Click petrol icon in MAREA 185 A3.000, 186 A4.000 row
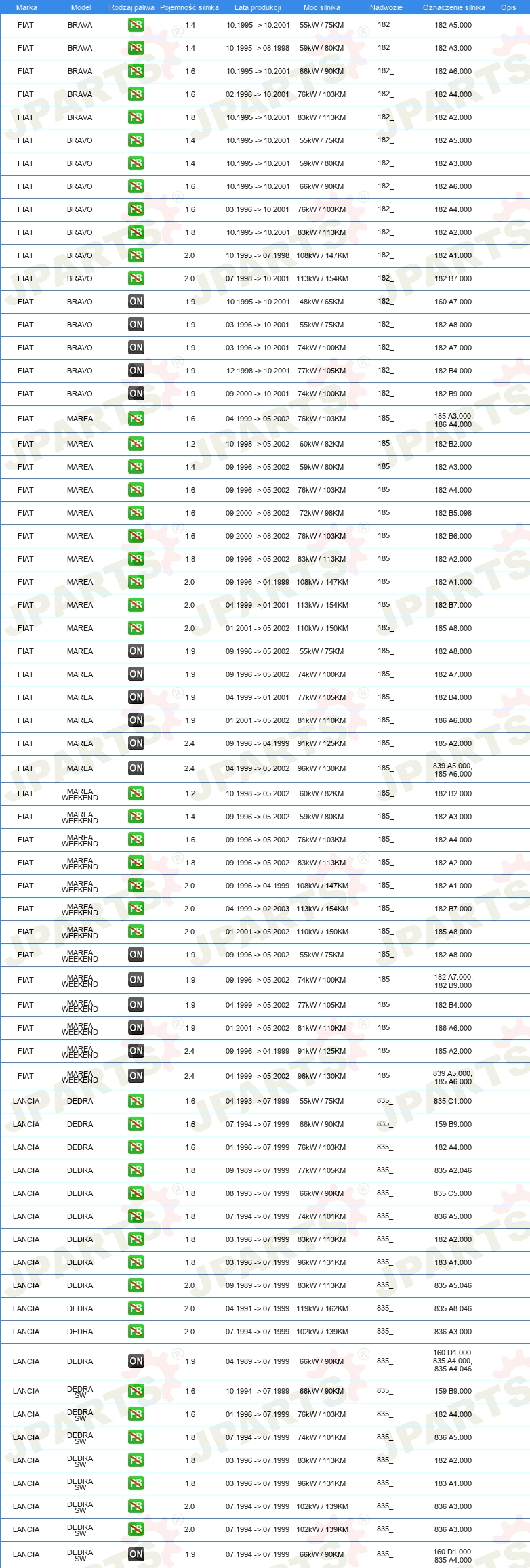The image size is (530, 1568). click(x=136, y=419)
